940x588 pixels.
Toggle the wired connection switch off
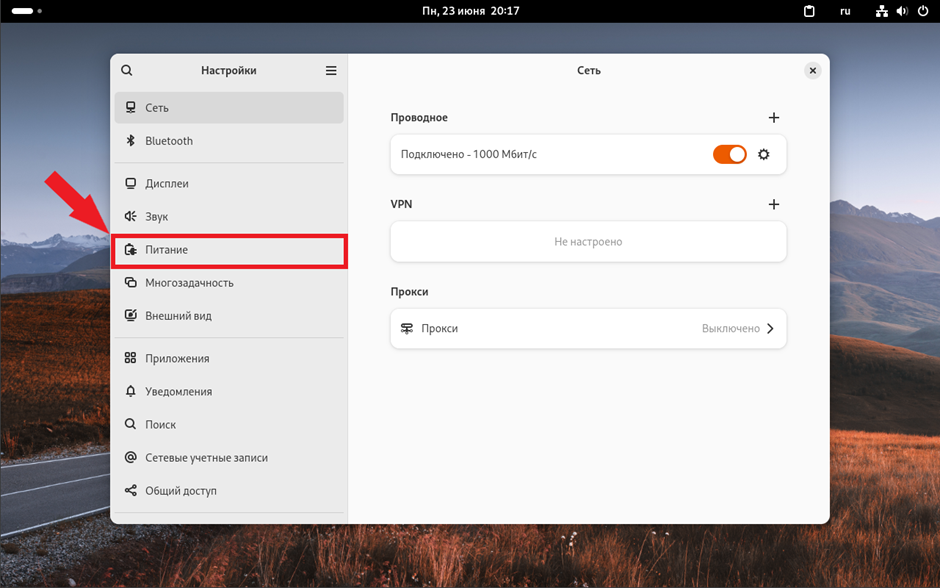click(729, 155)
